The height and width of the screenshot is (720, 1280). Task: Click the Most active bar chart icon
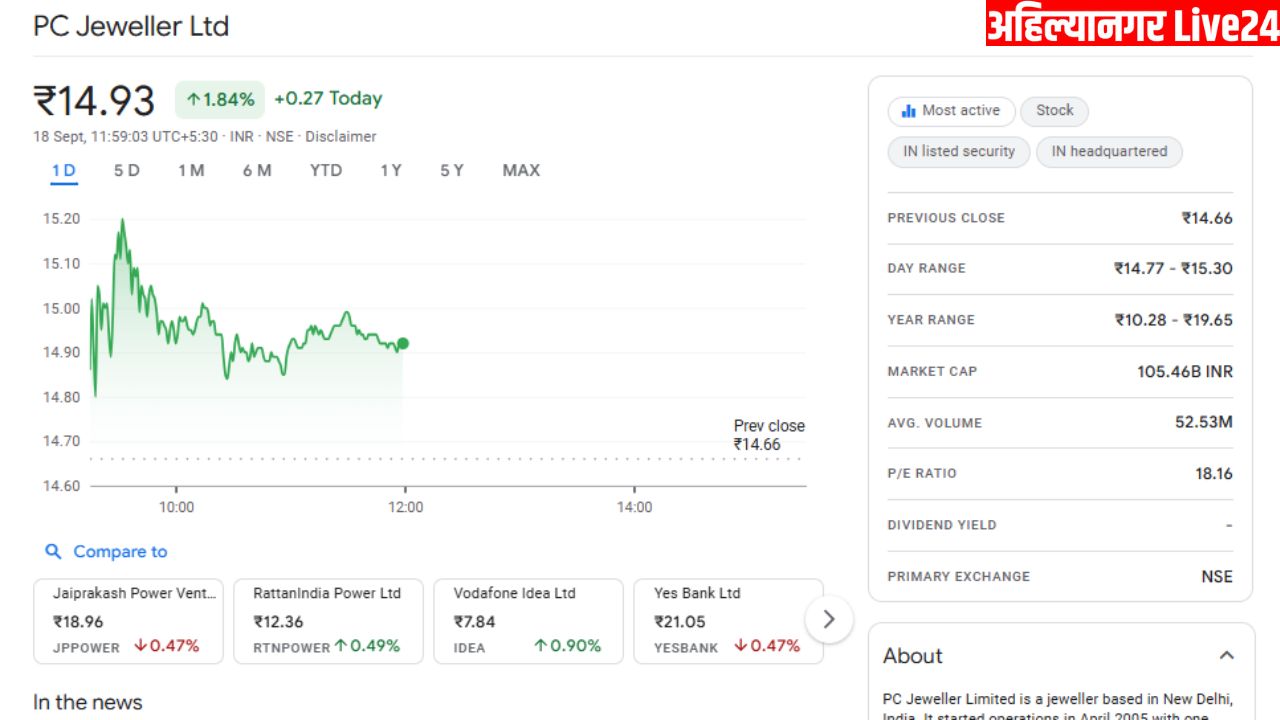coord(908,111)
